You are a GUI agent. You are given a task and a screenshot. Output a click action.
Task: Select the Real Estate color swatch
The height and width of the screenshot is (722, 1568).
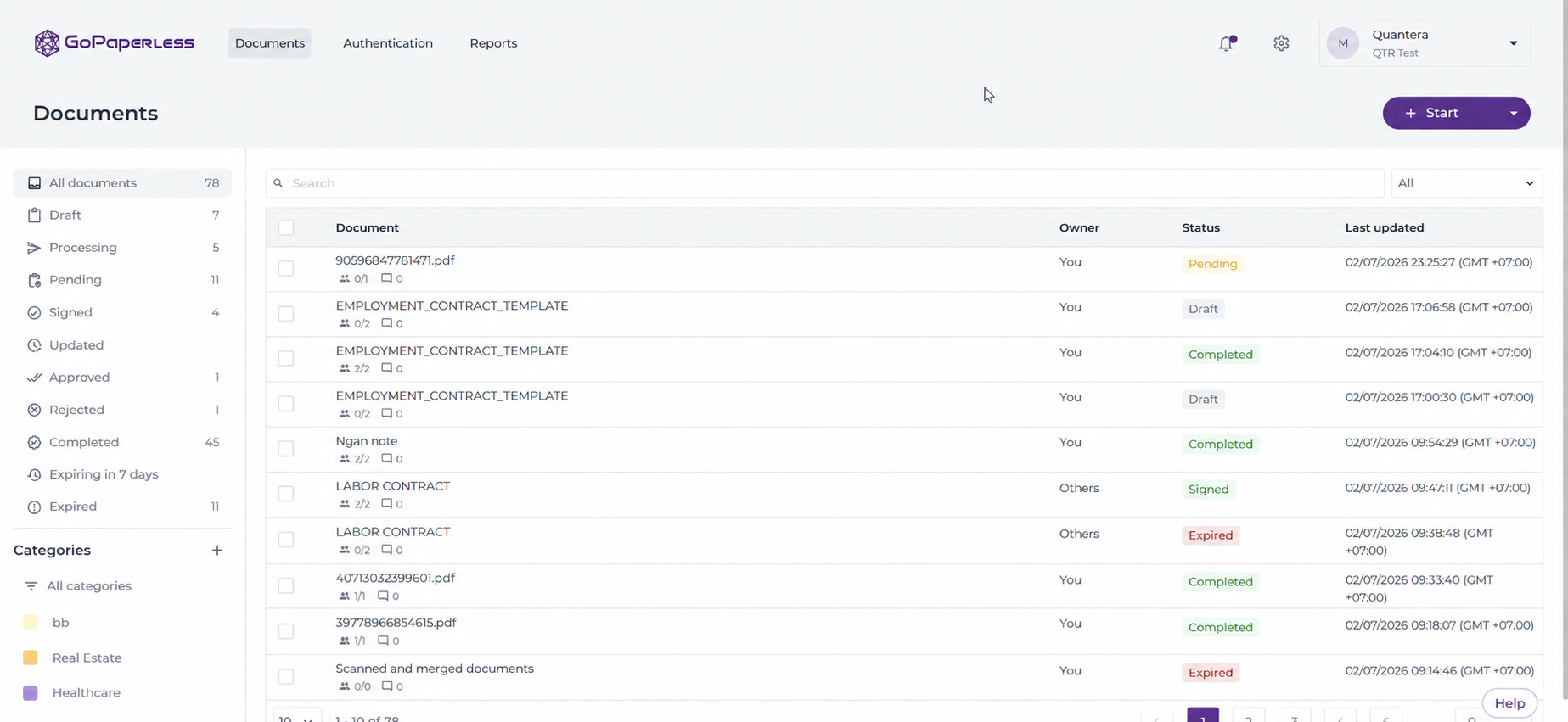click(31, 658)
